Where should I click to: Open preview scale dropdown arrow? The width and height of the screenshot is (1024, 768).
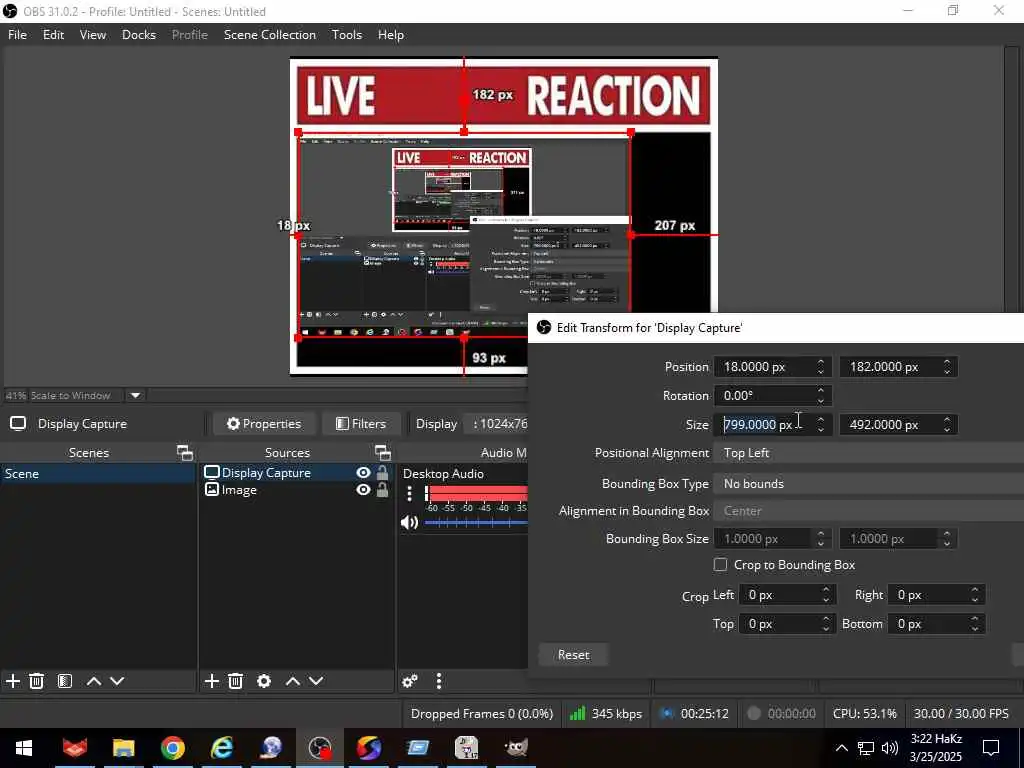click(135, 395)
